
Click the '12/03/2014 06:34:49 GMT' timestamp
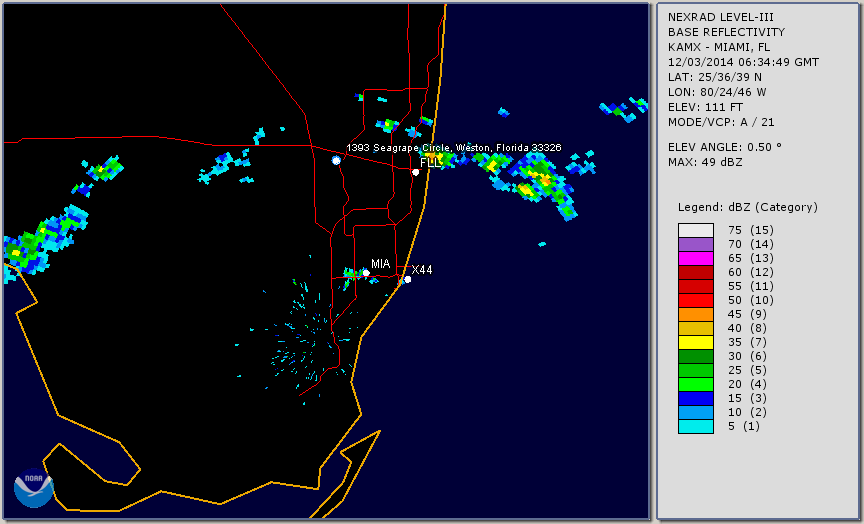(x=743, y=62)
